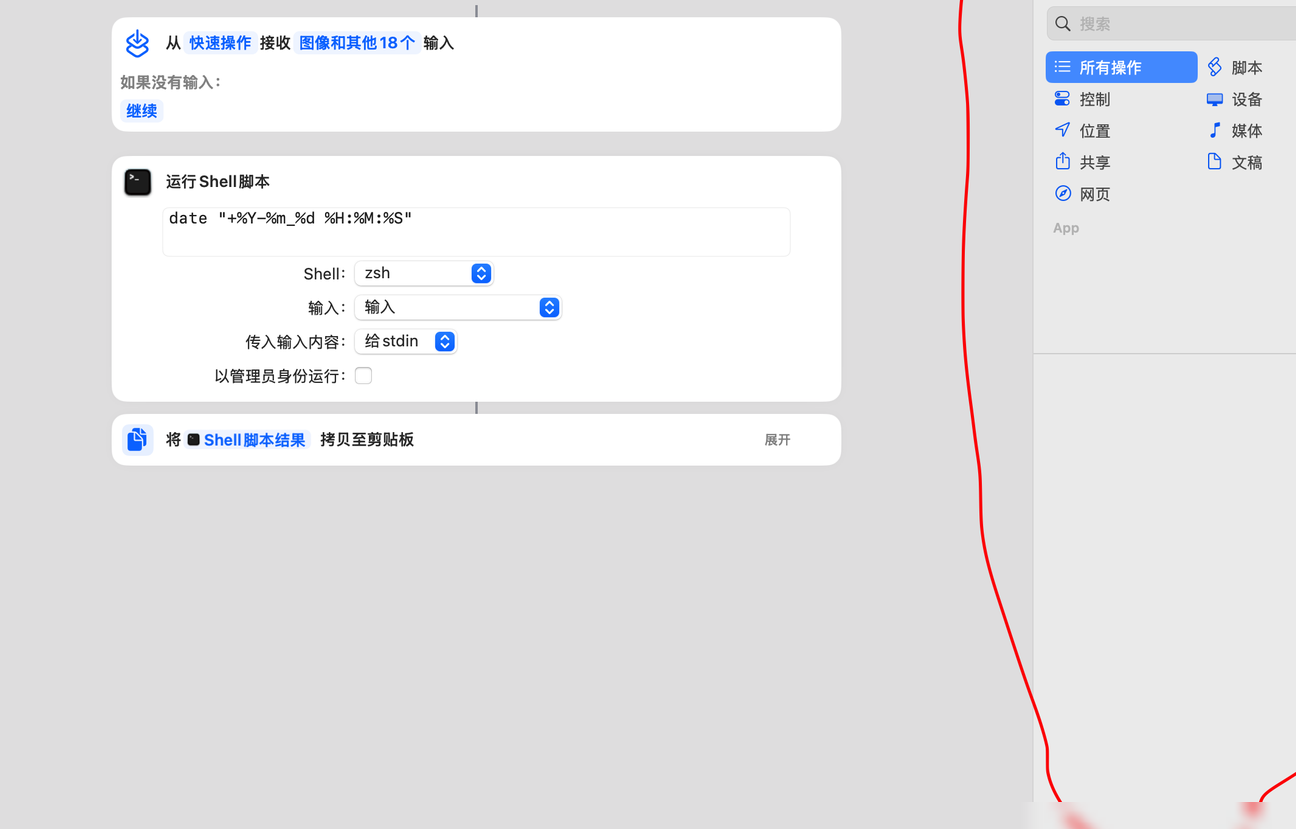Open the 脚本 category
This screenshot has width=1296, height=829.
pyautogui.click(x=1234, y=67)
